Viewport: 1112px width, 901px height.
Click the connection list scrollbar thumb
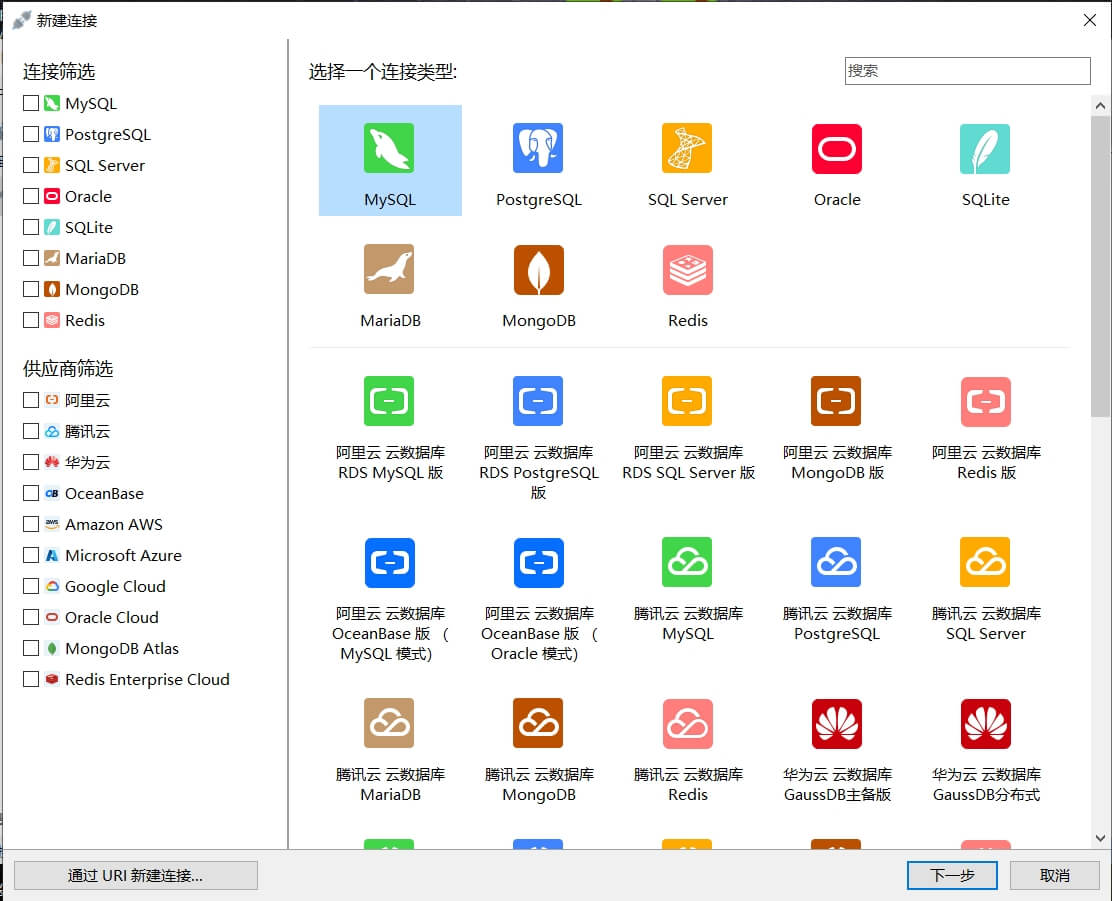(x=1100, y=267)
